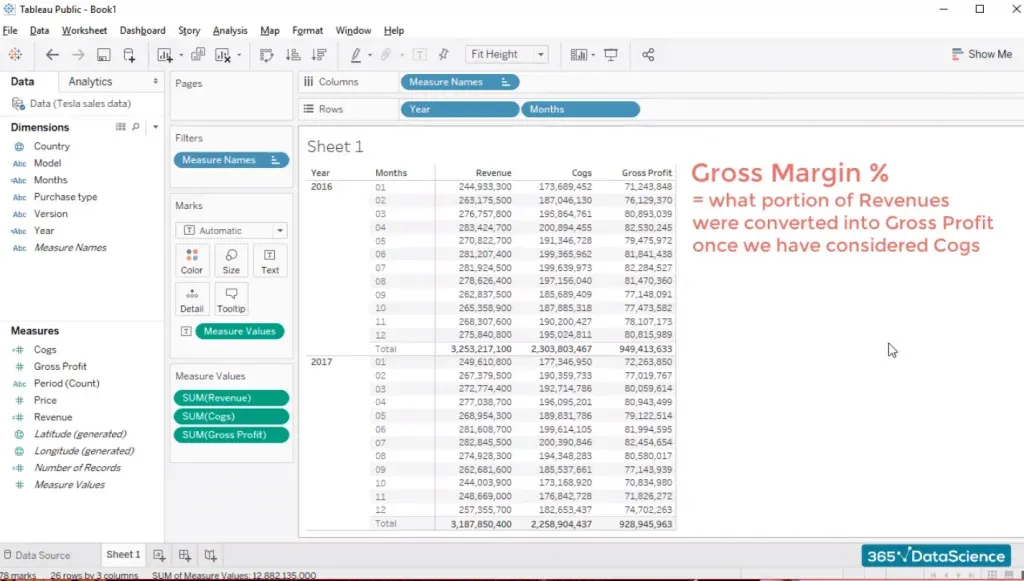
Task: Click the Save workbook icon in toolbar
Action: pos(104,55)
